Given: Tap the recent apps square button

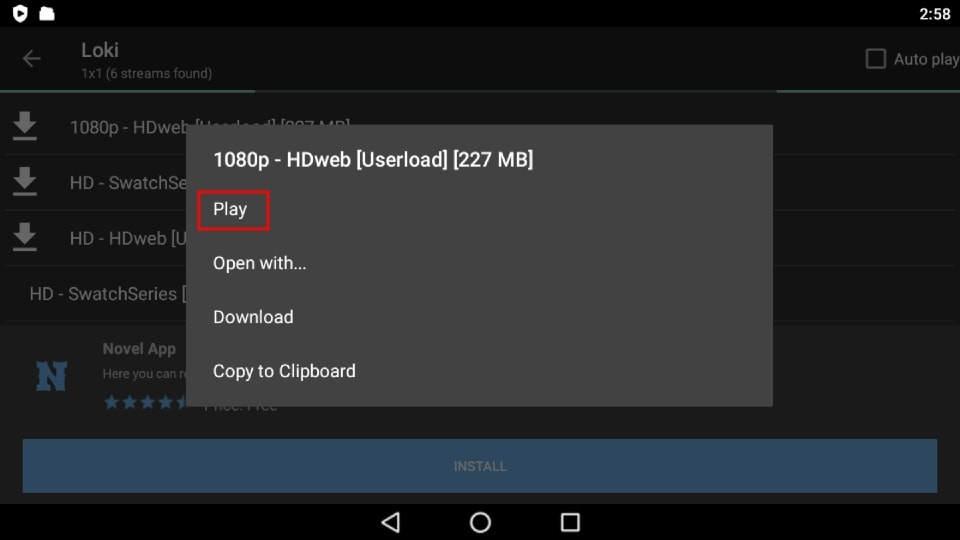Looking at the screenshot, I should coord(570,522).
